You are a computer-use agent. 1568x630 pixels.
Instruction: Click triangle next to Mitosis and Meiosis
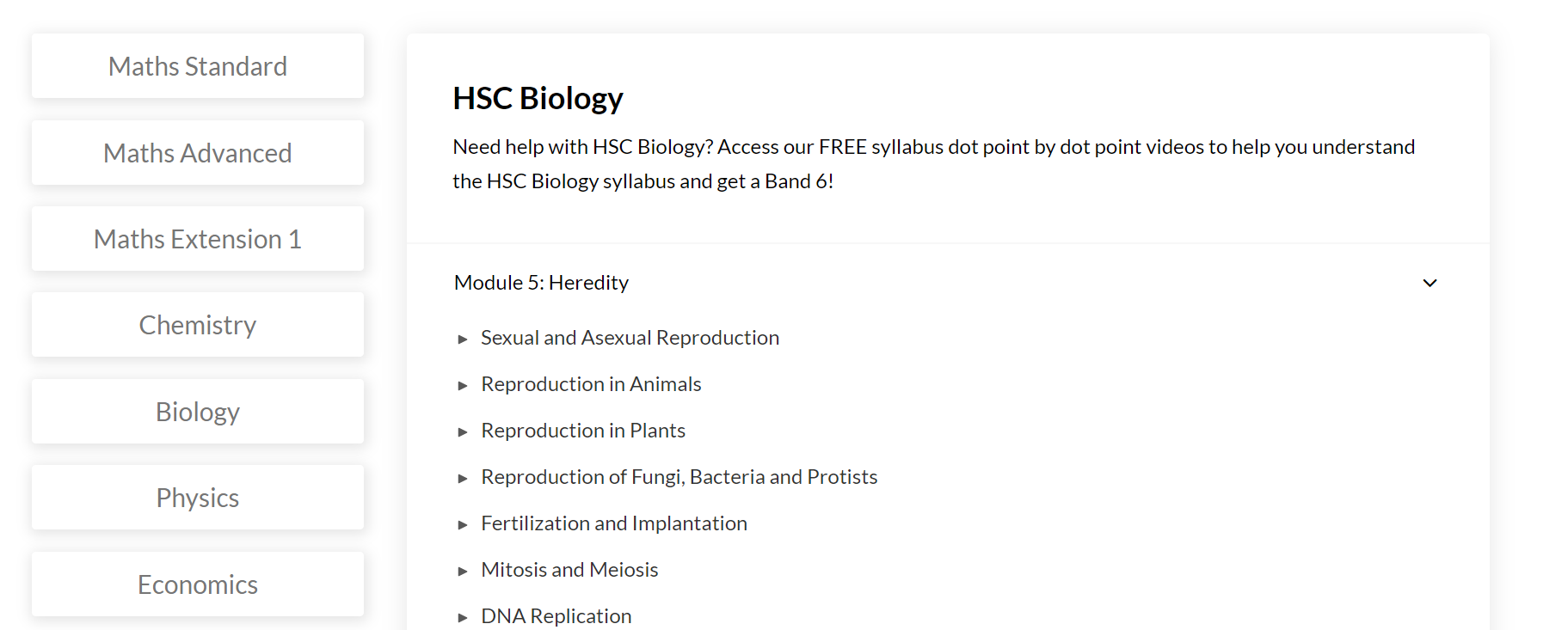point(463,572)
